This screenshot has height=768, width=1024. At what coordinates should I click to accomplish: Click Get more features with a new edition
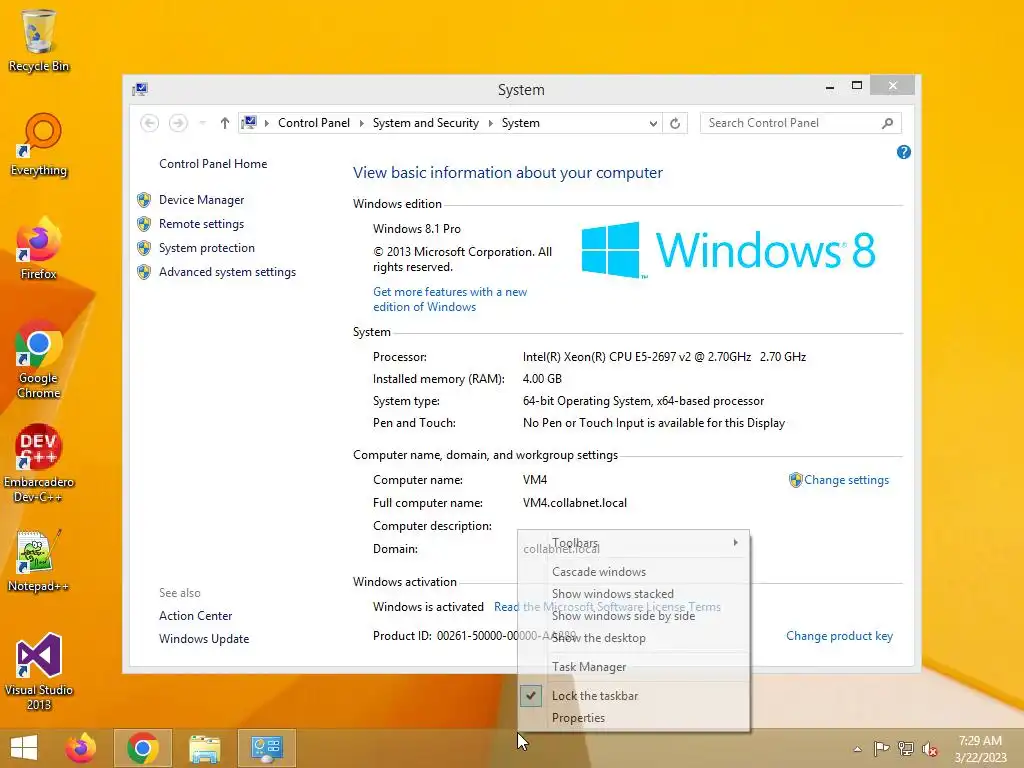coord(449,299)
